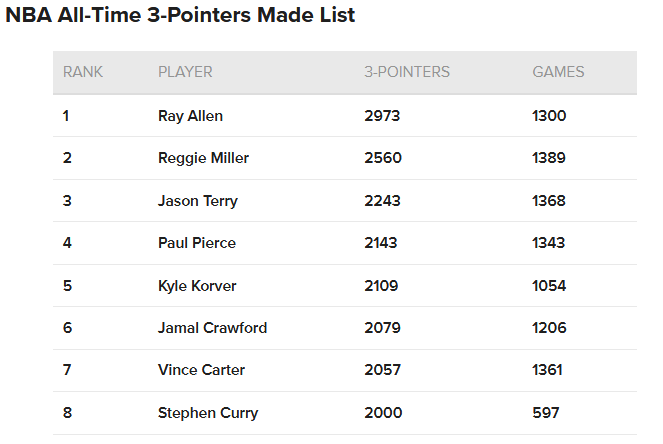The image size is (663, 444).
Task: Click Jason Terry's 2243 three-pointers value
Action: coord(382,201)
